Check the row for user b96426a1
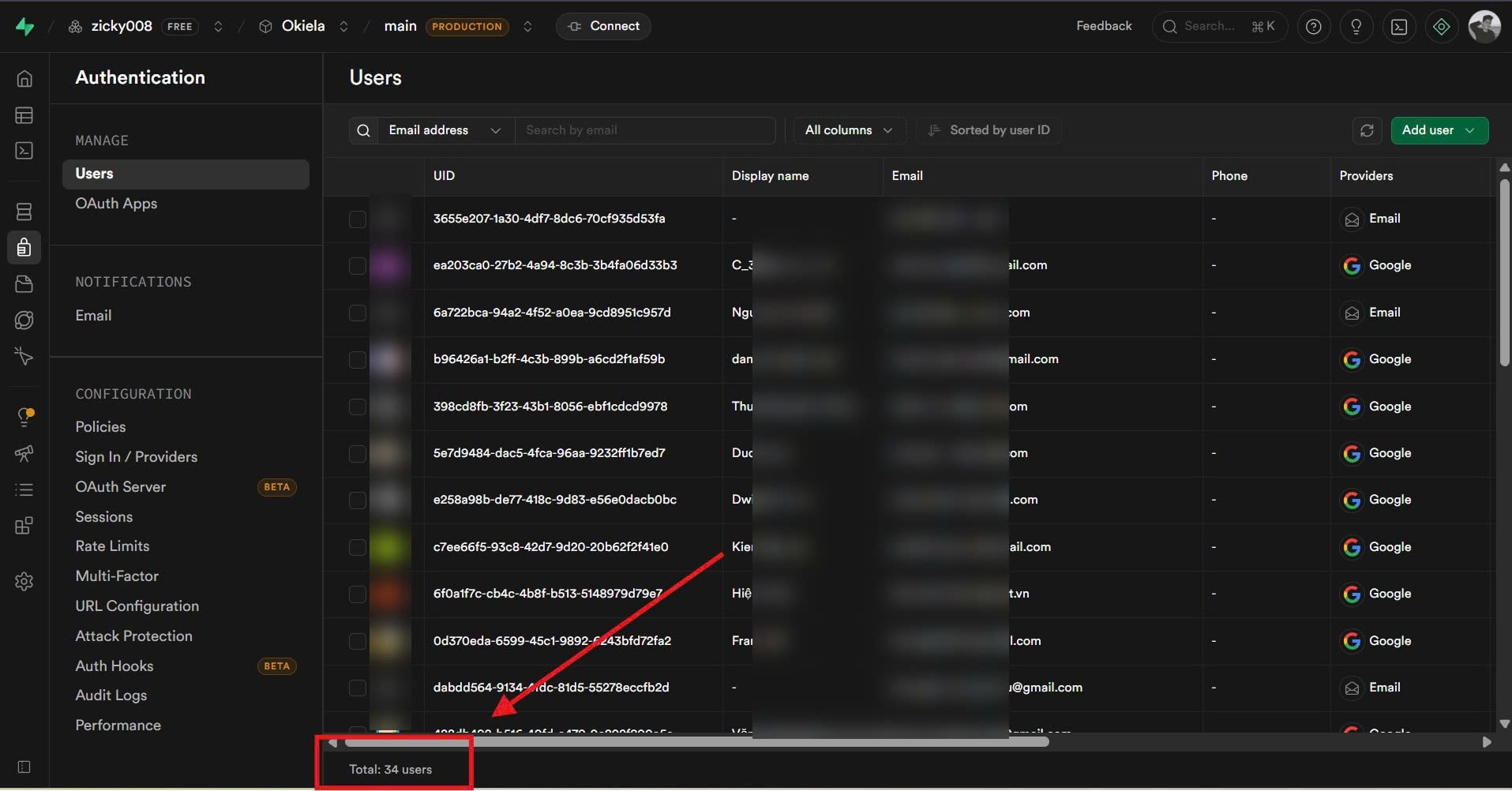This screenshot has height=791, width=1512. [x=358, y=360]
